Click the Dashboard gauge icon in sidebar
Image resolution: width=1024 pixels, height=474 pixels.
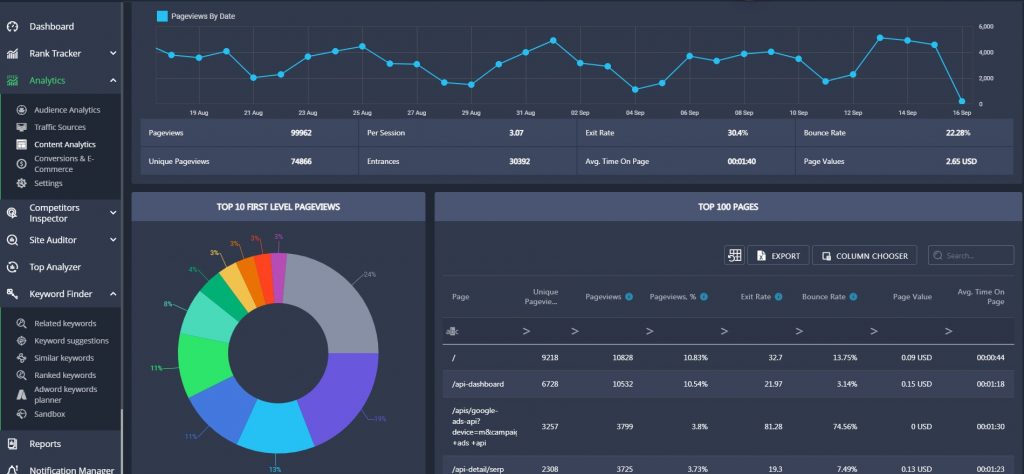[12, 27]
